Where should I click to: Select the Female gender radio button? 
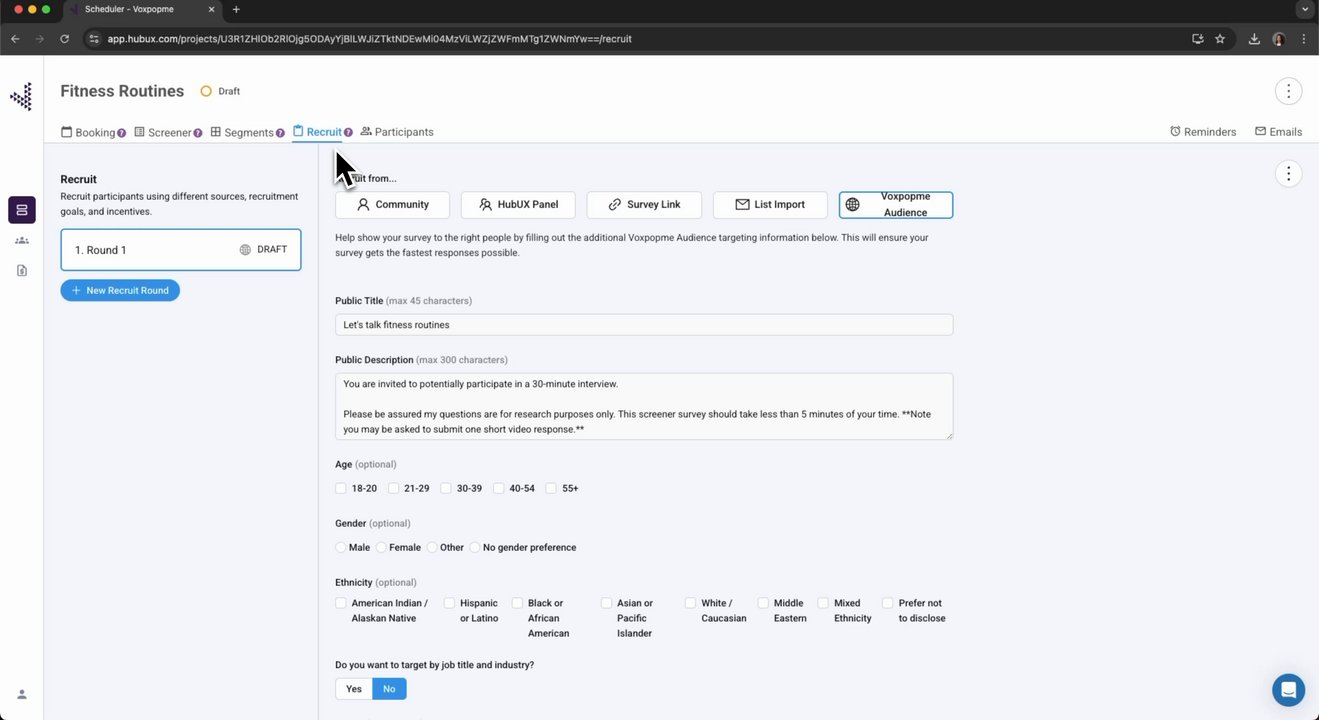381,548
